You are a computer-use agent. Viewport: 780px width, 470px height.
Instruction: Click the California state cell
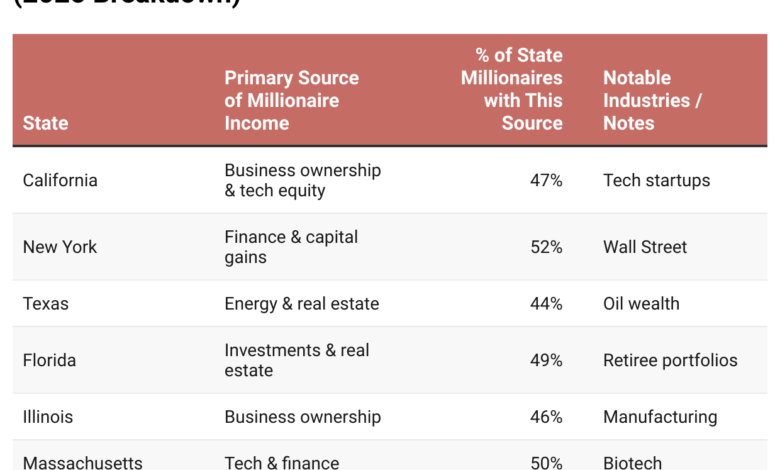[60, 180]
